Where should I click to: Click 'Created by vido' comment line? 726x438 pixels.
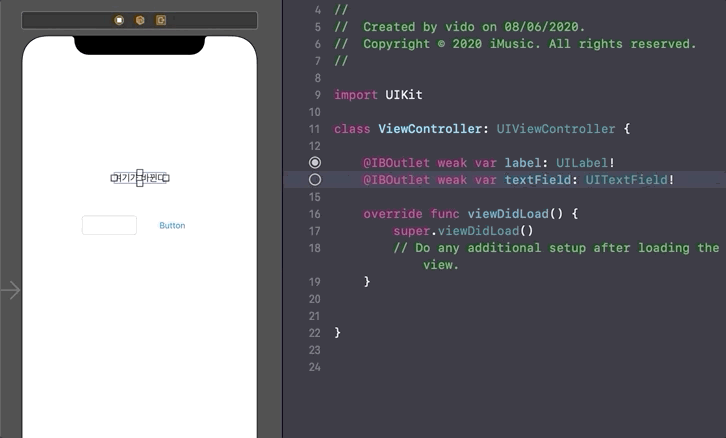pyautogui.click(x=460, y=27)
